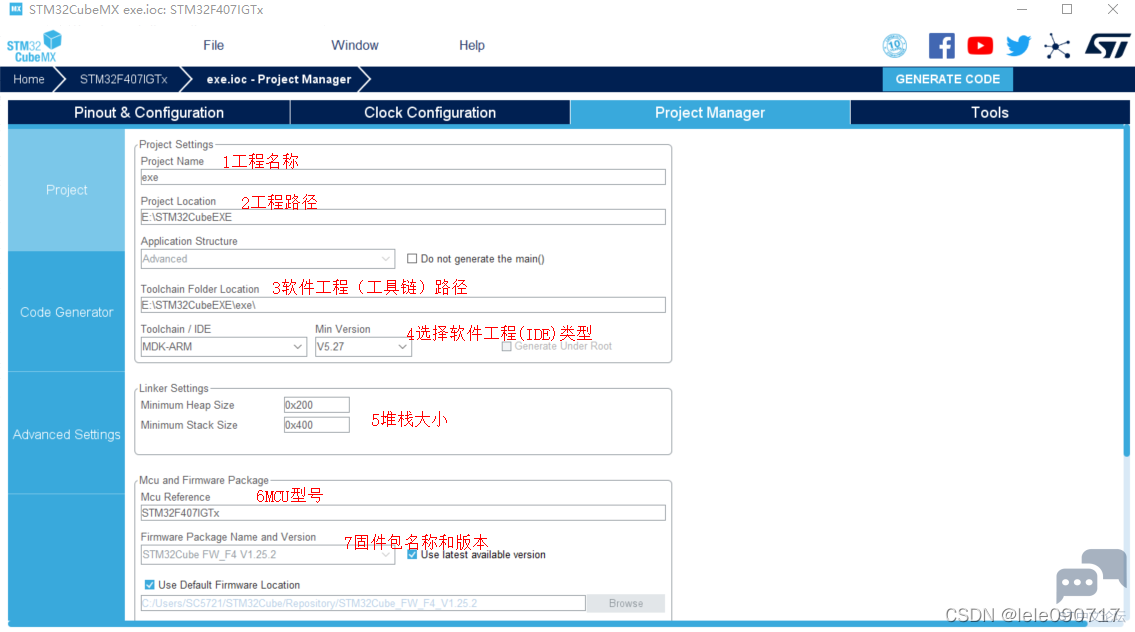Click firmware repository path field
The image size is (1135, 632).
(x=363, y=603)
